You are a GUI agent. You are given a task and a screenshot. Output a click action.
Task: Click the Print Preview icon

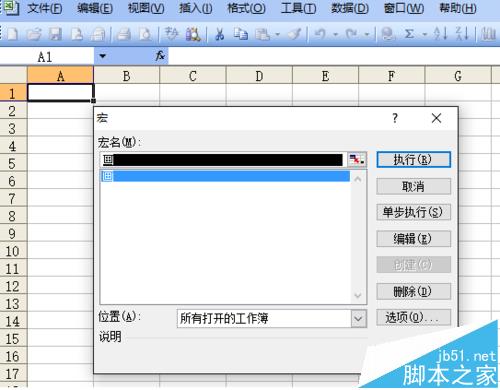tap(145, 34)
